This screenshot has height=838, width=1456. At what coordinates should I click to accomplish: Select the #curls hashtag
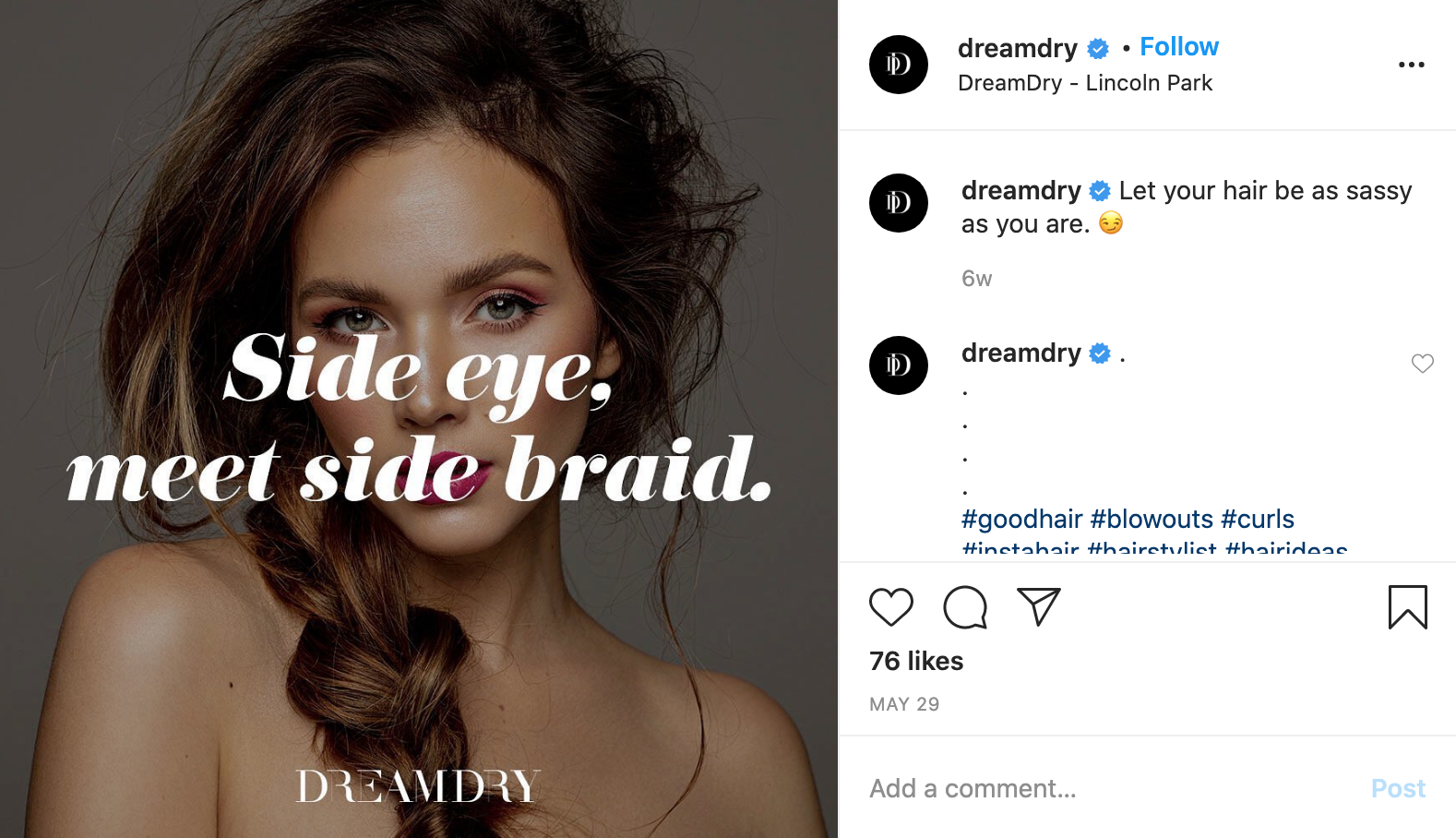point(1258,519)
